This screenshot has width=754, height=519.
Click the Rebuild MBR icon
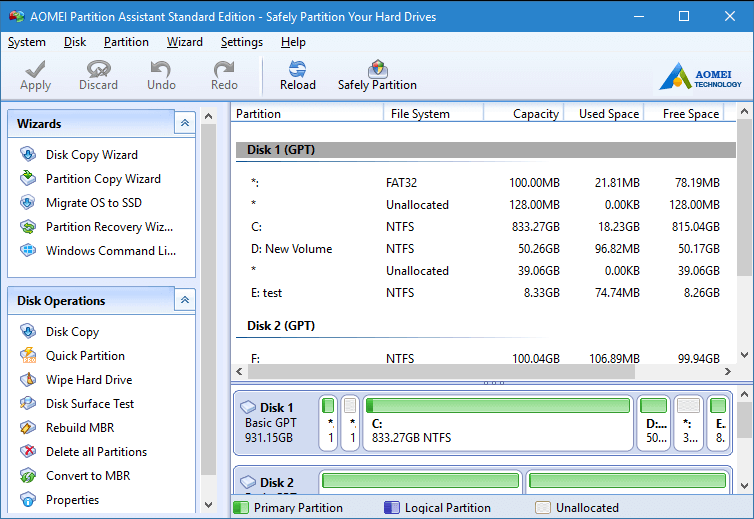pos(28,428)
